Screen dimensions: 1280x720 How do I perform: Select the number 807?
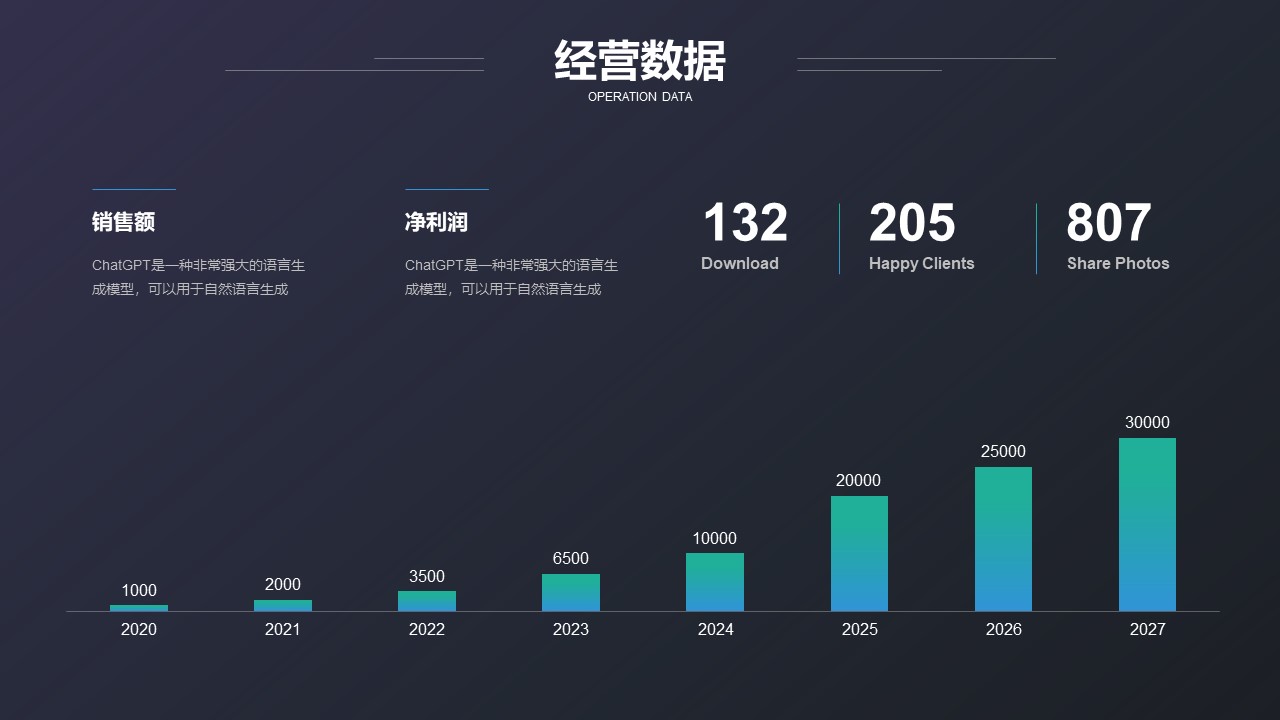coord(1109,223)
